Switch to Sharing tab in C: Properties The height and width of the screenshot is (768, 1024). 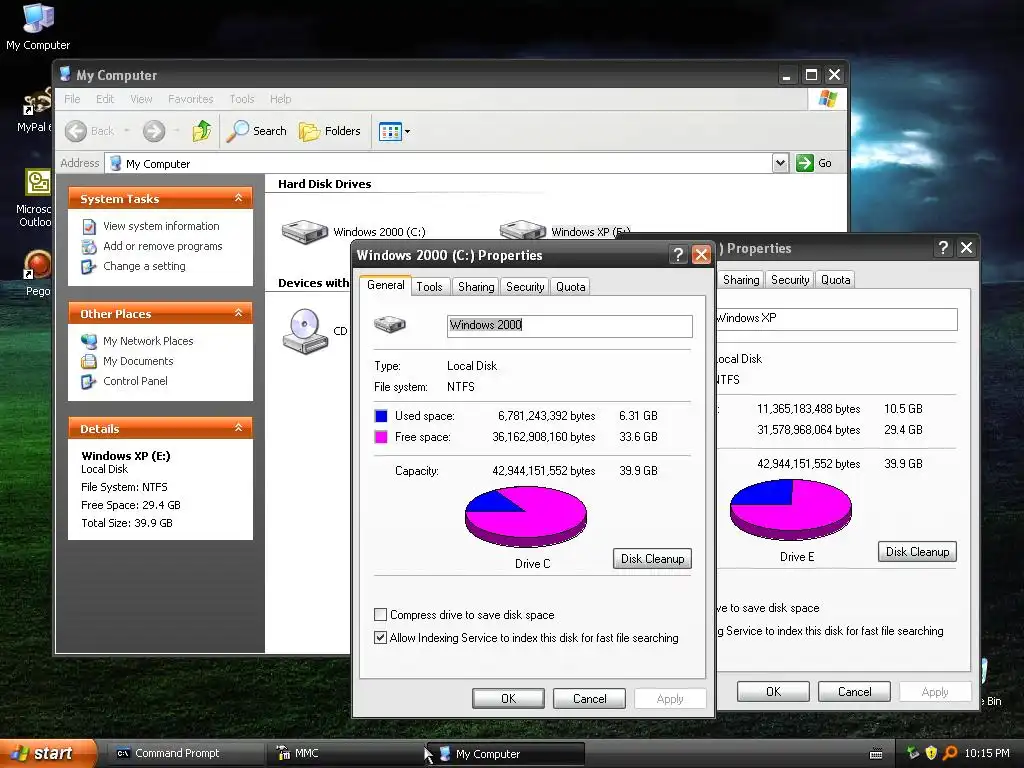476,287
